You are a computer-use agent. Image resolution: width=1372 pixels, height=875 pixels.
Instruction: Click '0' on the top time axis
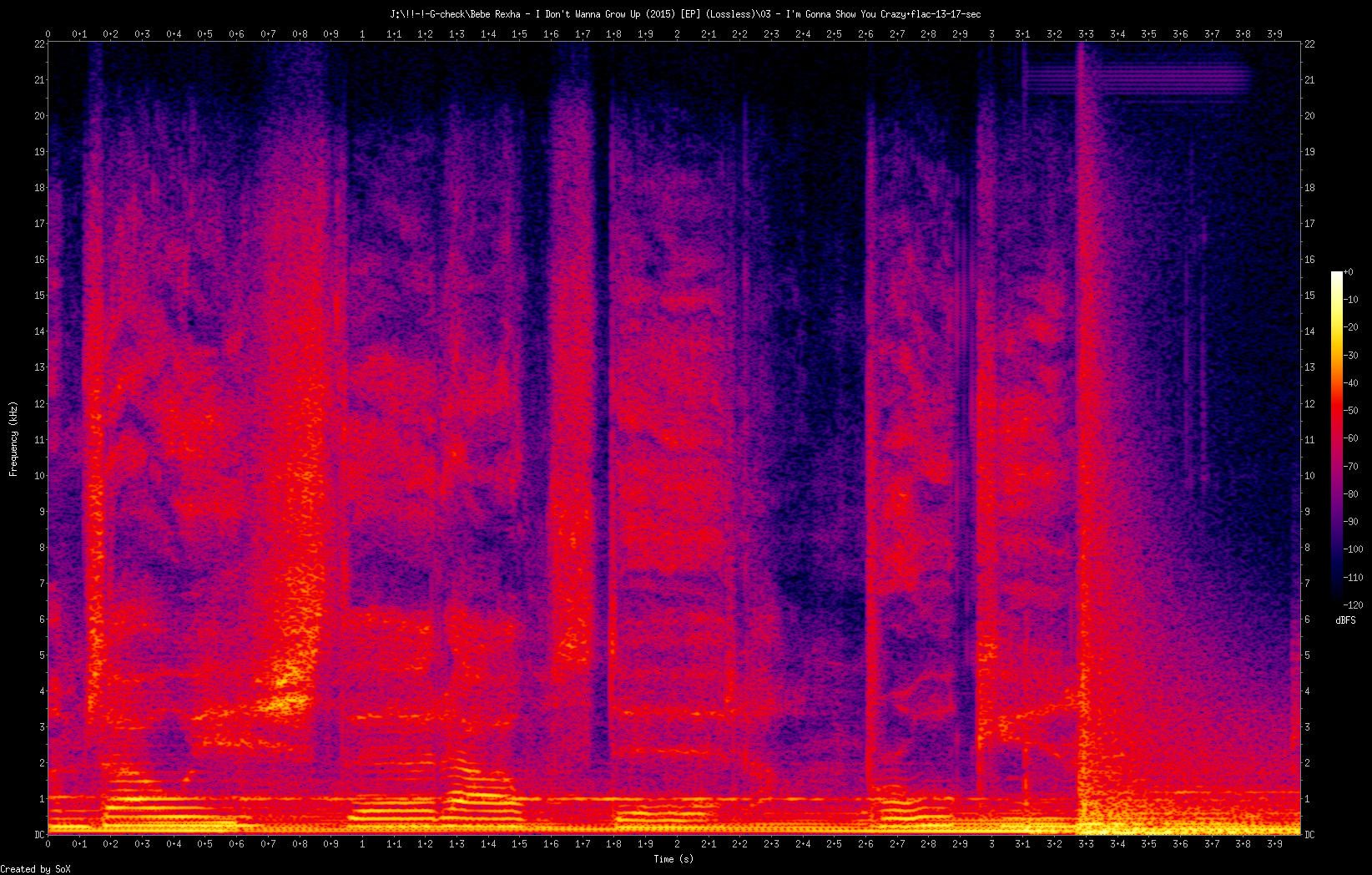coord(48,34)
